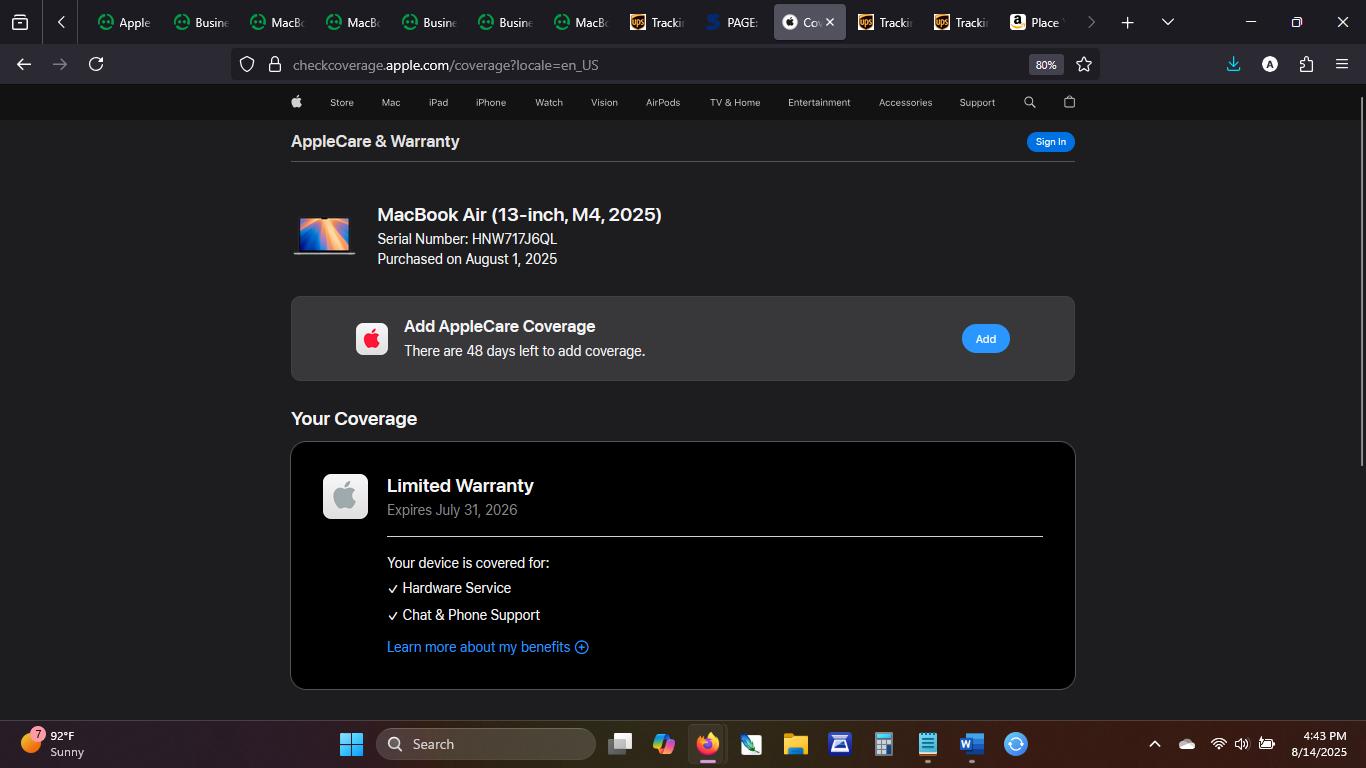Add AppleCare coverage with Add button

tap(986, 339)
